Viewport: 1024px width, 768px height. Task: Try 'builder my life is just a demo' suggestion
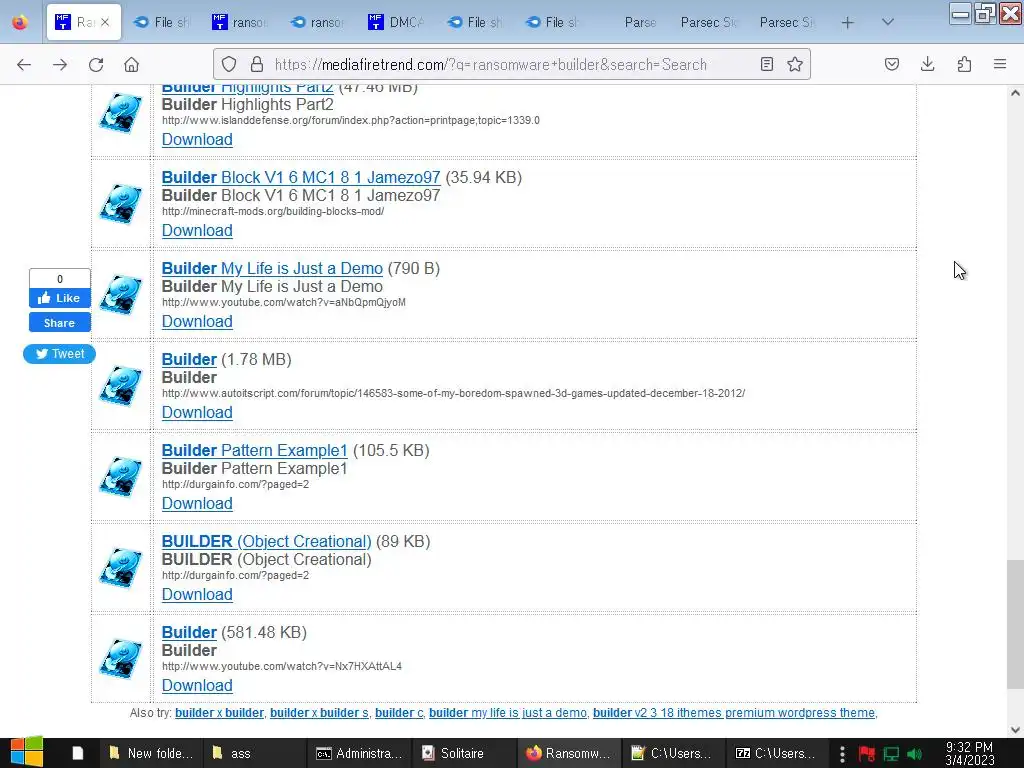pos(507,713)
